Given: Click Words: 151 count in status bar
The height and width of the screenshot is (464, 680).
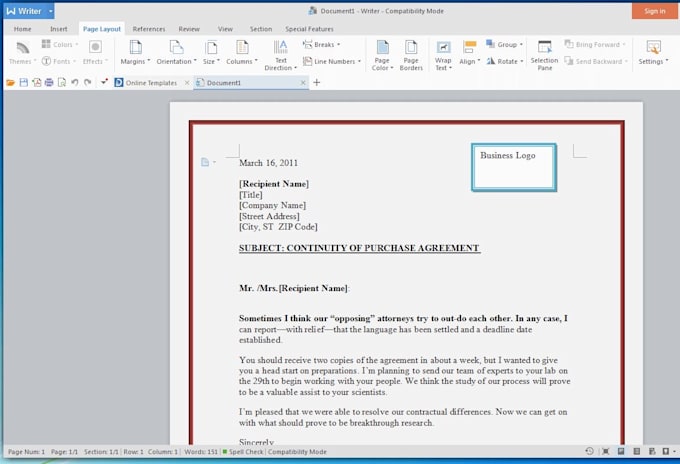Looking at the screenshot, I should [201, 452].
